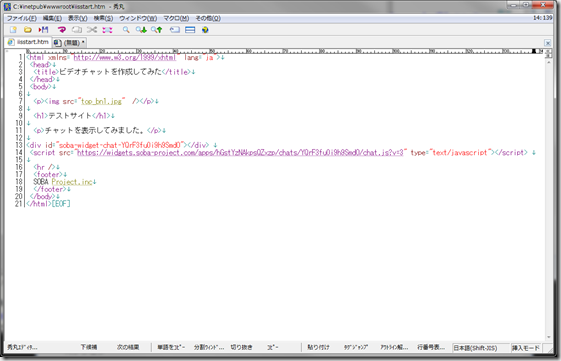Viewport: 561px width, 361px height.
Task: Click the w3.org xhtml namespace URL
Action: click(x=125, y=57)
